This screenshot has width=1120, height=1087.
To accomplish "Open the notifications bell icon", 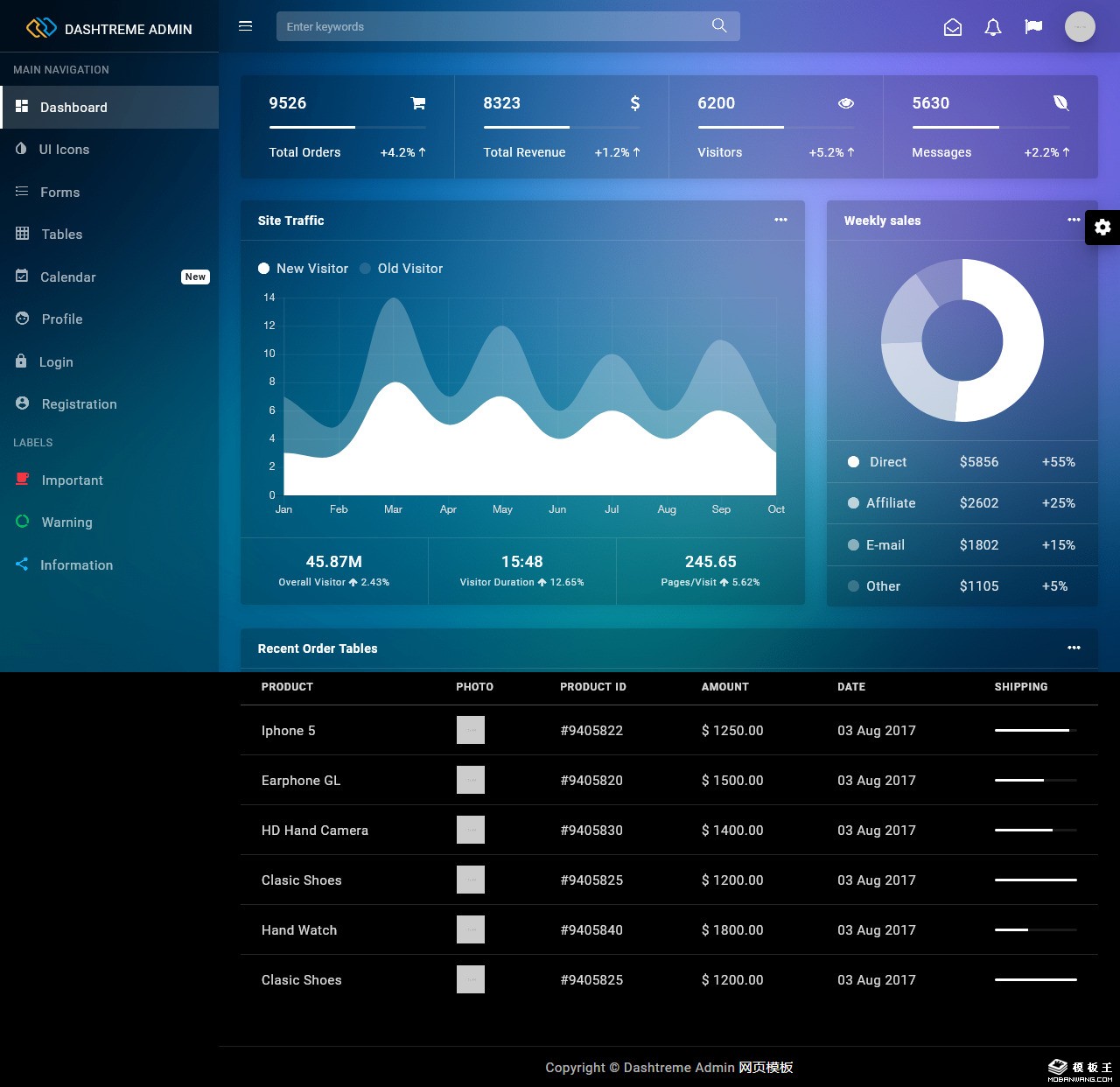I will 993,28.
